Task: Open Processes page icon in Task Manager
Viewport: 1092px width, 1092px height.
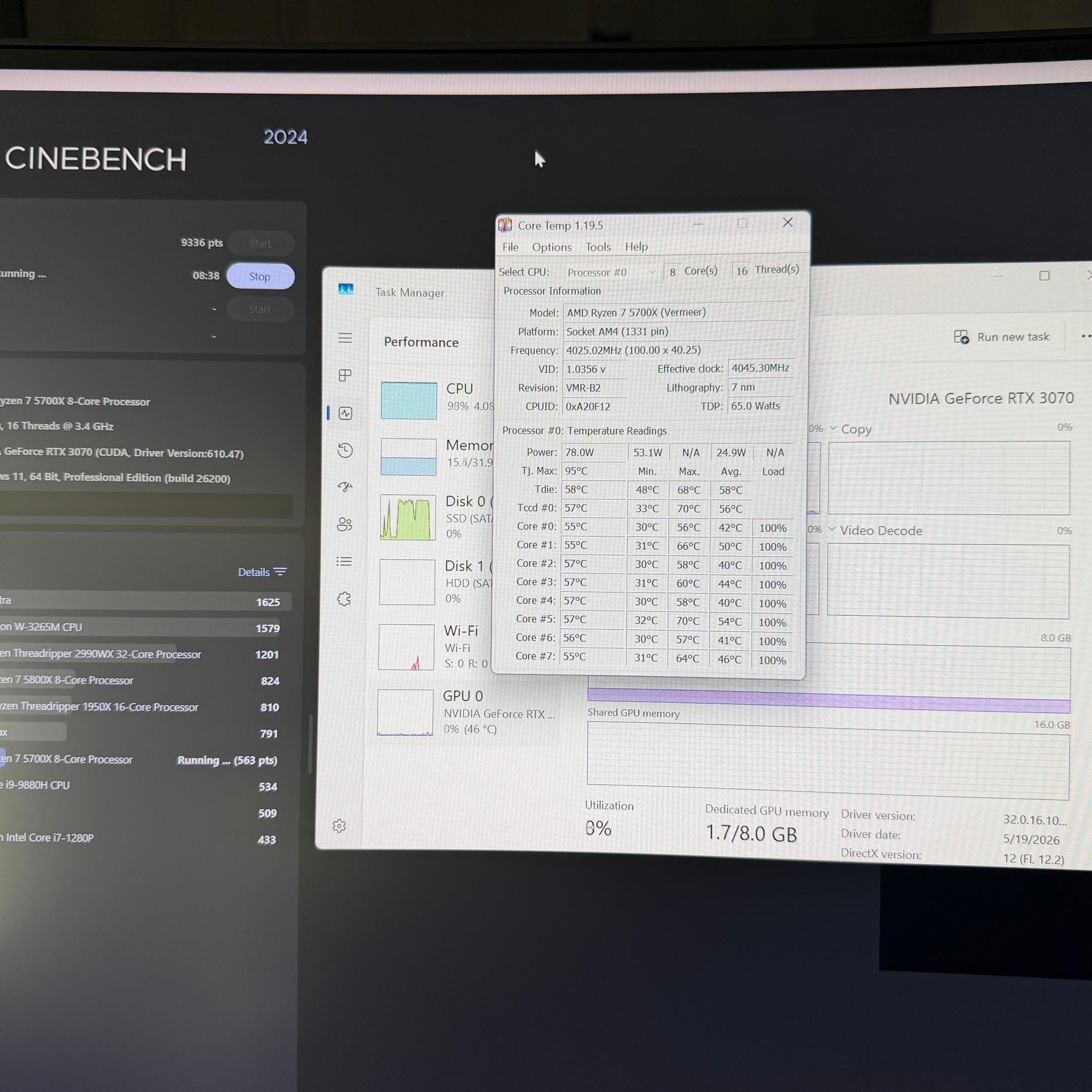Action: 345,375
